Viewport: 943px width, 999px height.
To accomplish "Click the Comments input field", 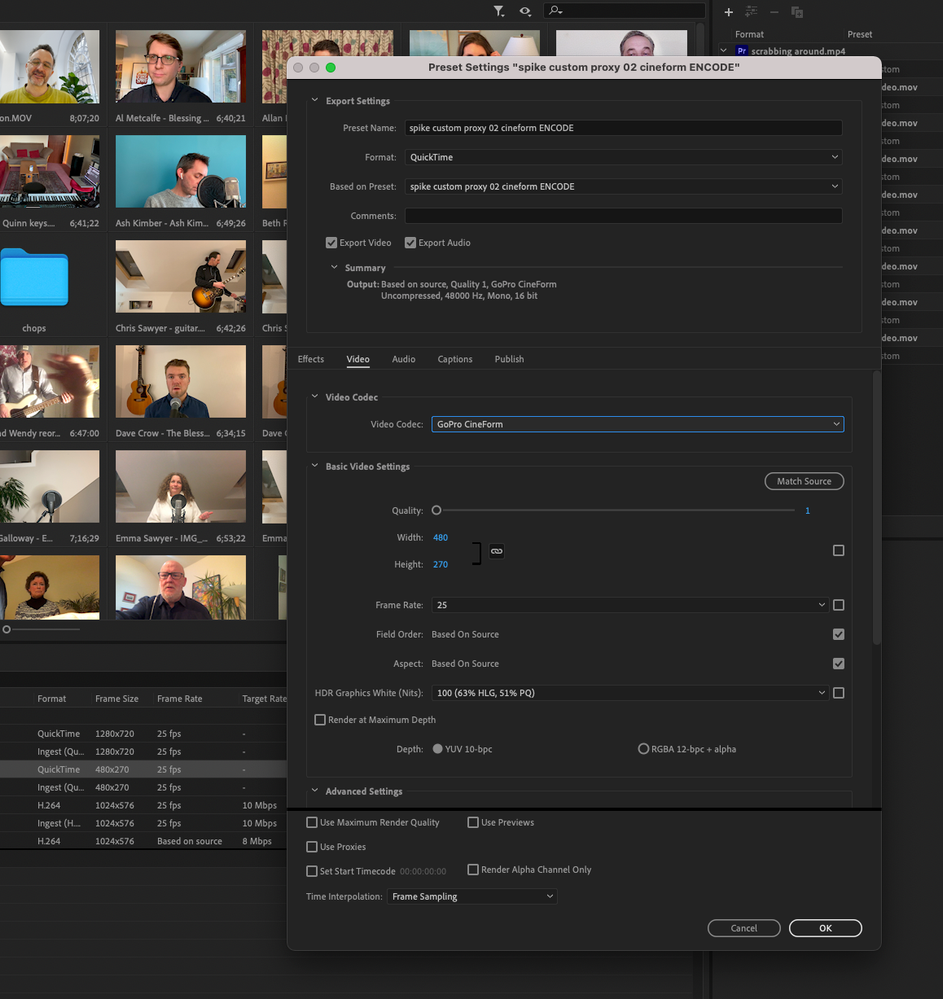I will tap(624, 216).
